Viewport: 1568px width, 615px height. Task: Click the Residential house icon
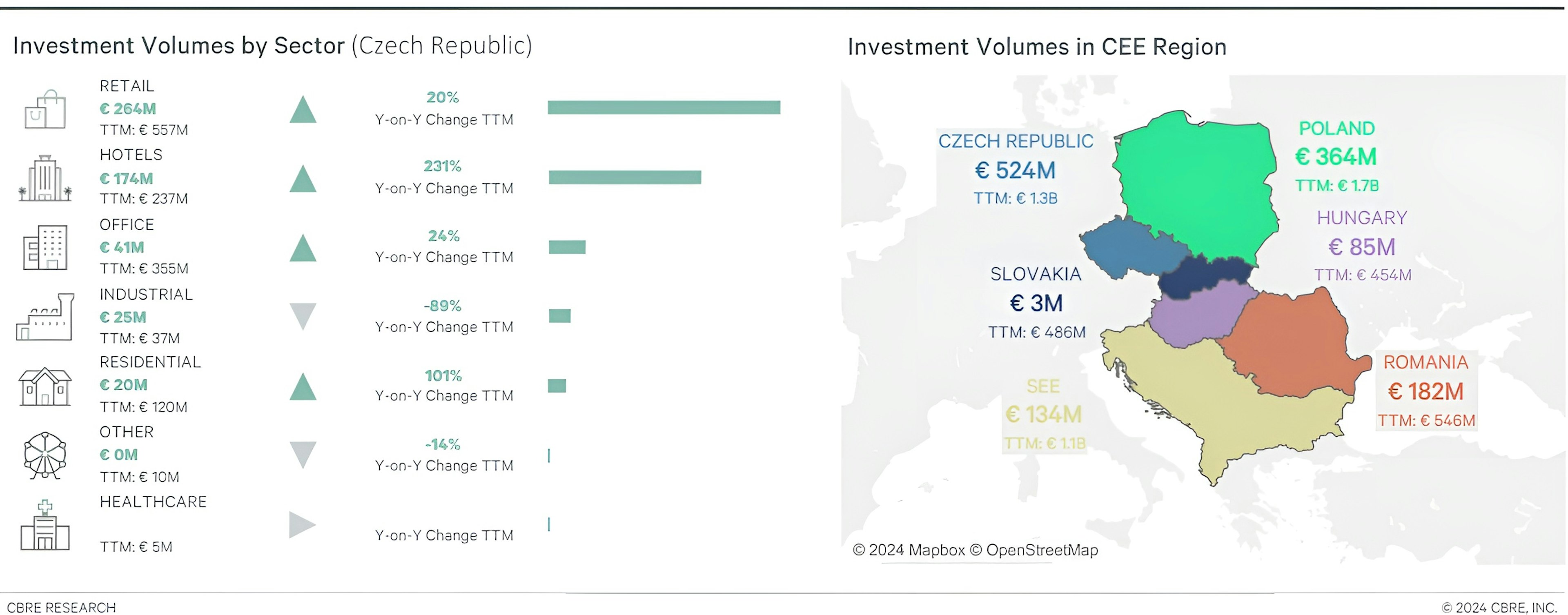45,386
